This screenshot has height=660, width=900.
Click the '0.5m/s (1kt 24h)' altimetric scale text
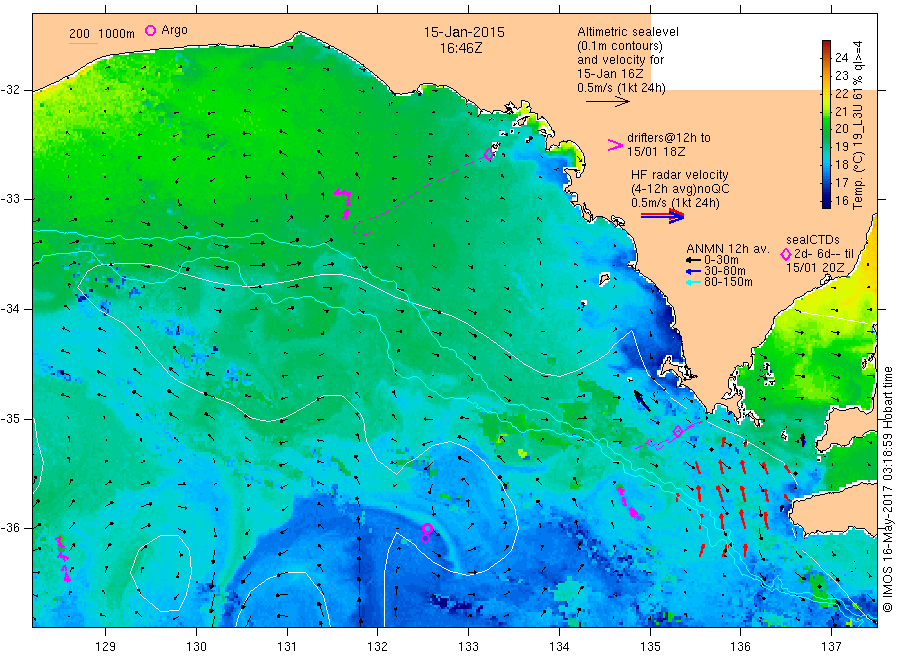pos(621,88)
